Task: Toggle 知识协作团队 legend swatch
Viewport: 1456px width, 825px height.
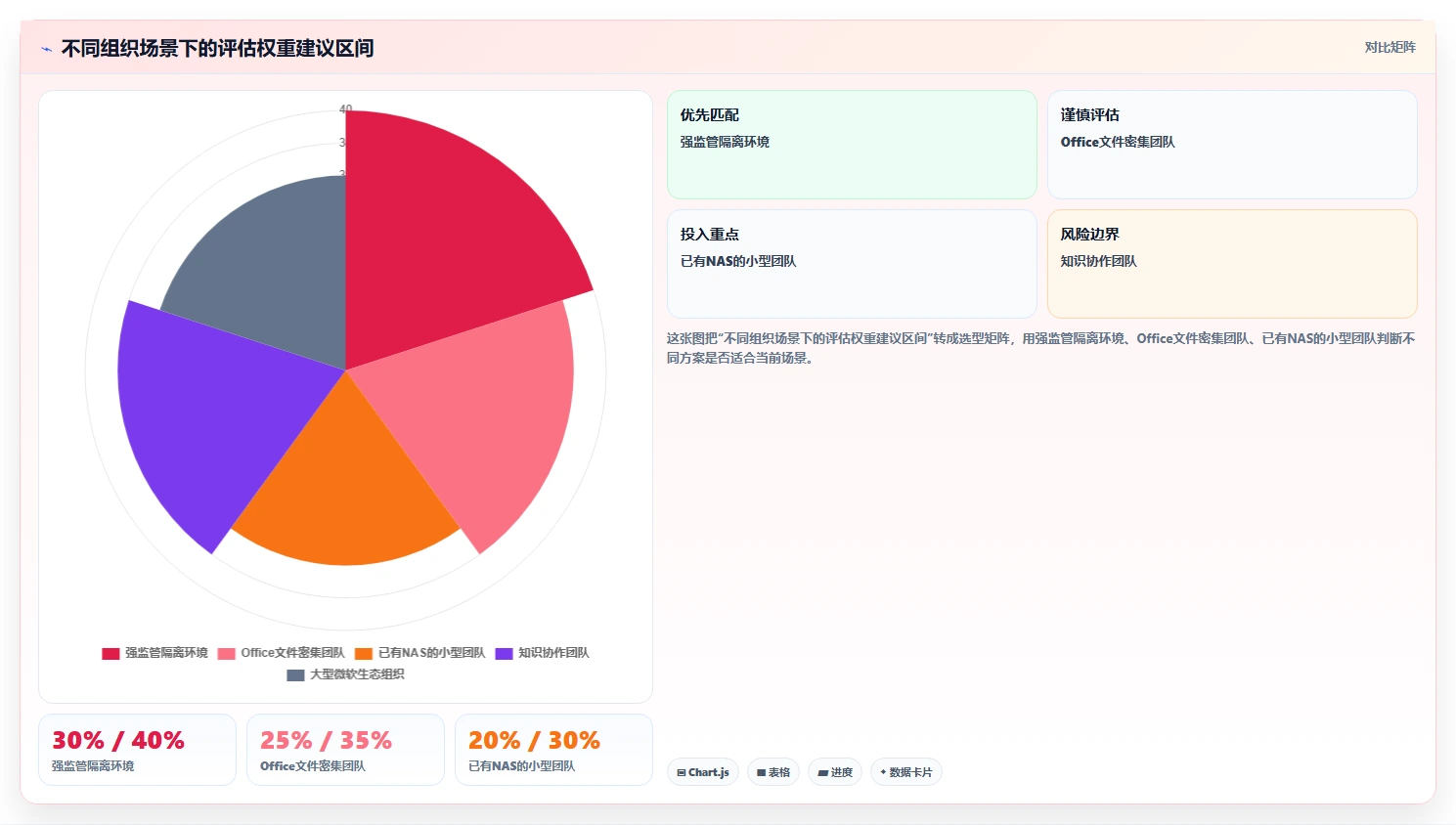Action: click(504, 653)
